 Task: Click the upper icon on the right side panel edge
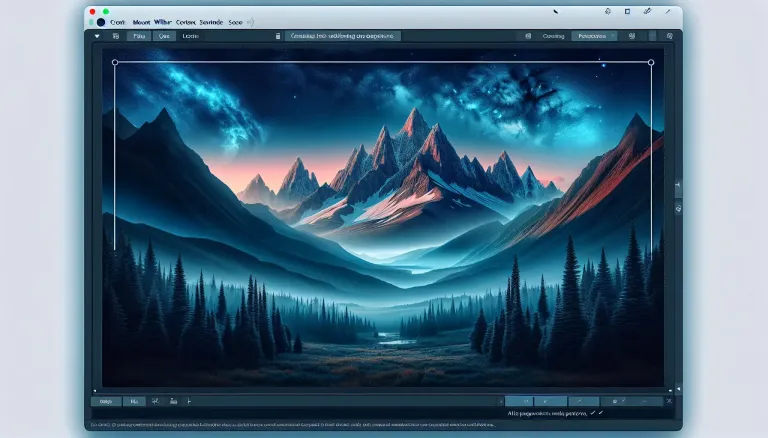click(x=678, y=187)
